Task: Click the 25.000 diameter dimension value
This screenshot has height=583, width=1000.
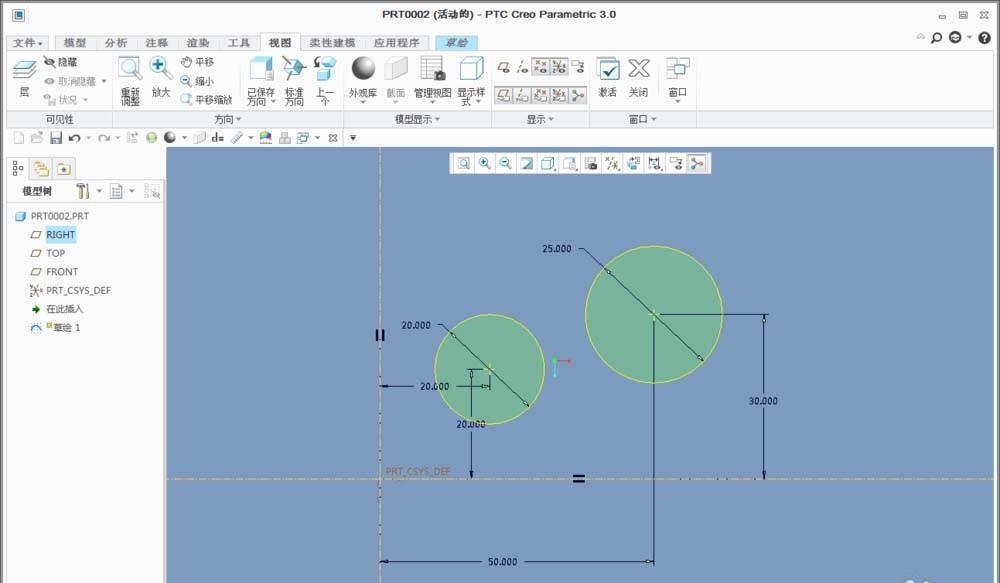Action: [556, 249]
